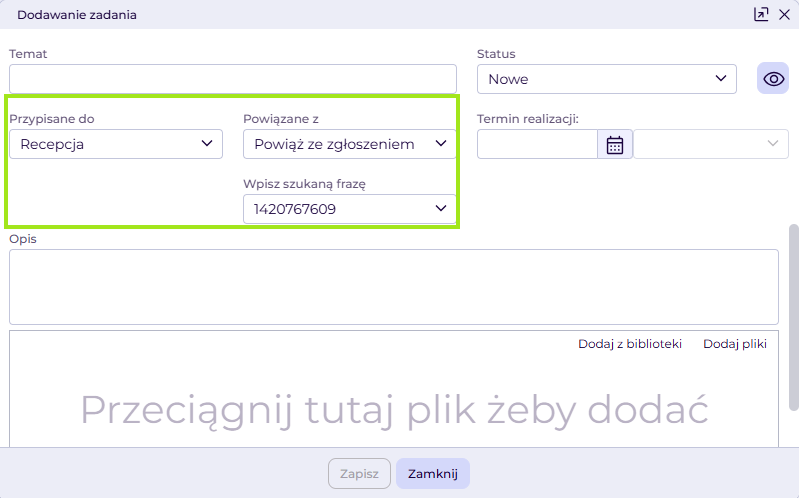Click Dodaj z biblioteki link
799x498 pixels.
click(x=630, y=344)
